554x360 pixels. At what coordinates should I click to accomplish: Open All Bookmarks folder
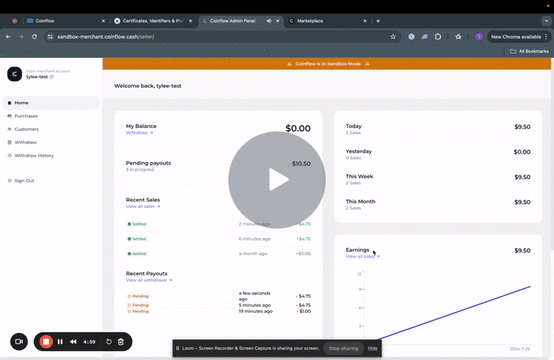[529, 51]
